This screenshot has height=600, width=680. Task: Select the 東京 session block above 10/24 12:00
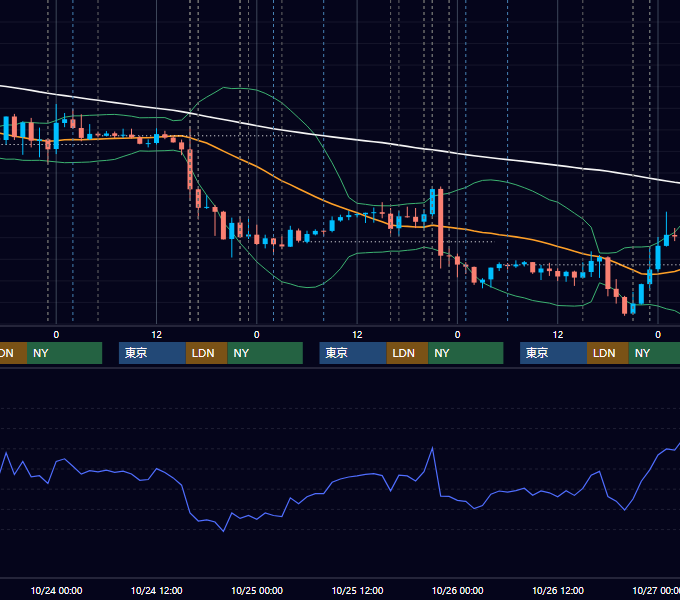pos(152,353)
